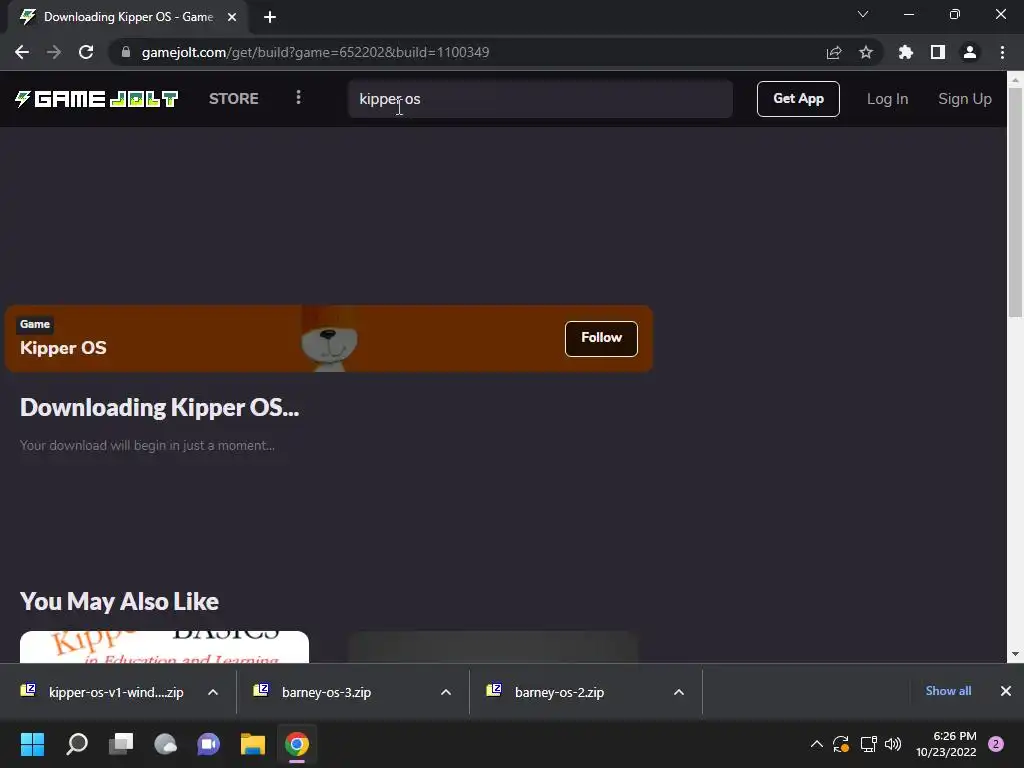Open Task View on the taskbar
The width and height of the screenshot is (1024, 768).
click(x=121, y=744)
